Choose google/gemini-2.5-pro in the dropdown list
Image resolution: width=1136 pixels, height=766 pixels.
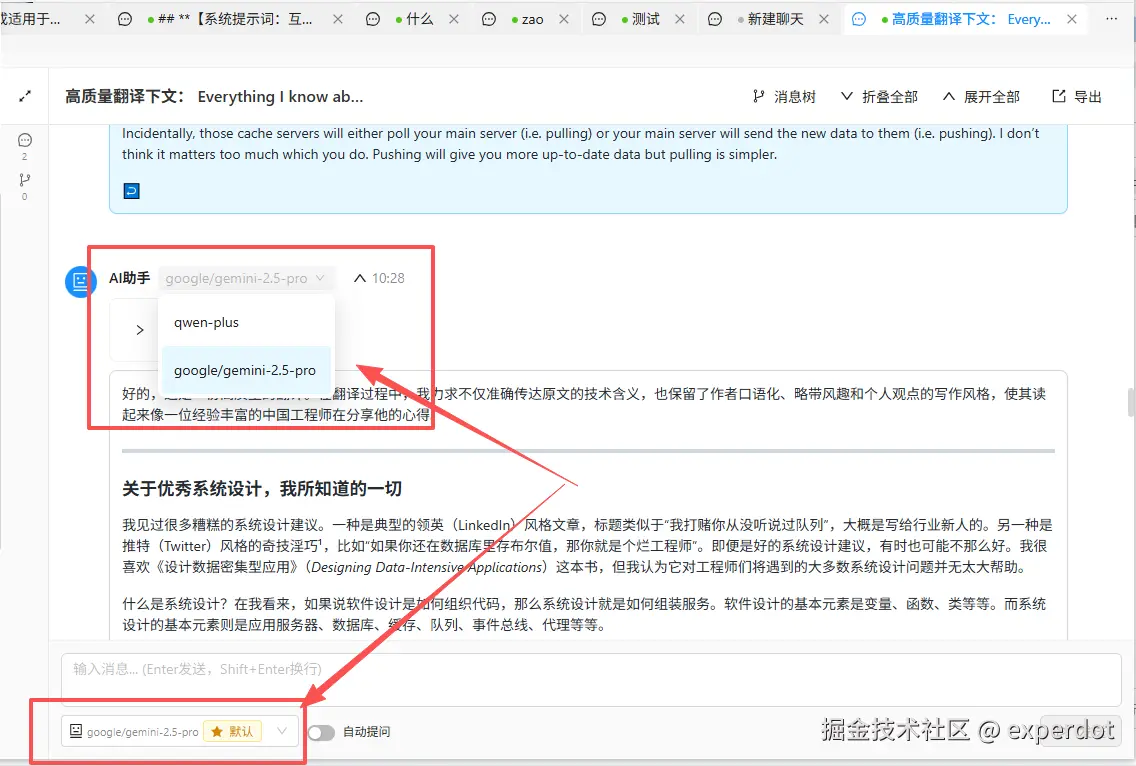tap(246, 370)
